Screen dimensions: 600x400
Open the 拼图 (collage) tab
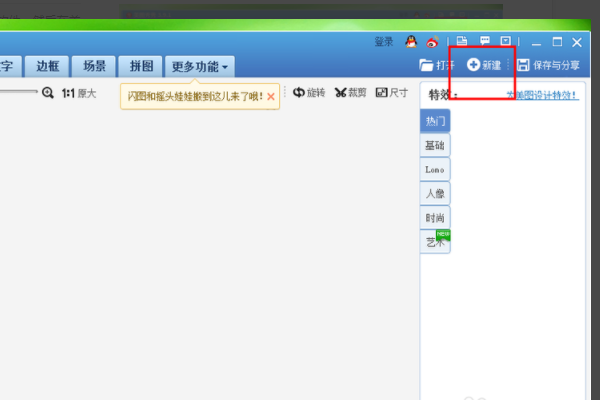click(141, 67)
